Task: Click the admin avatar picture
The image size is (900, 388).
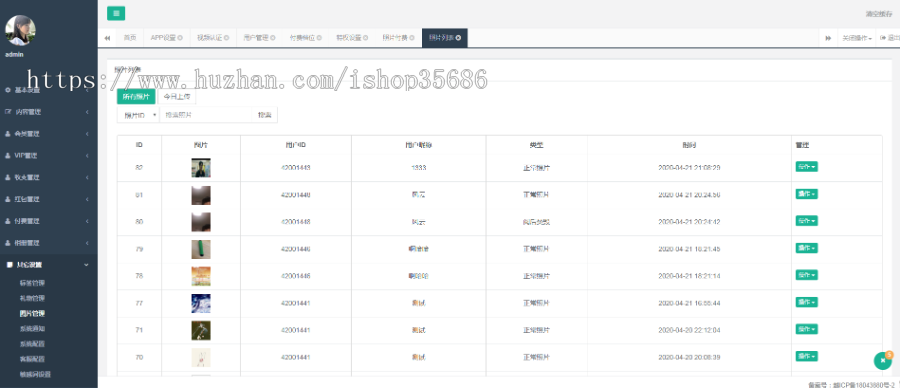Action: pyautogui.click(x=21, y=30)
